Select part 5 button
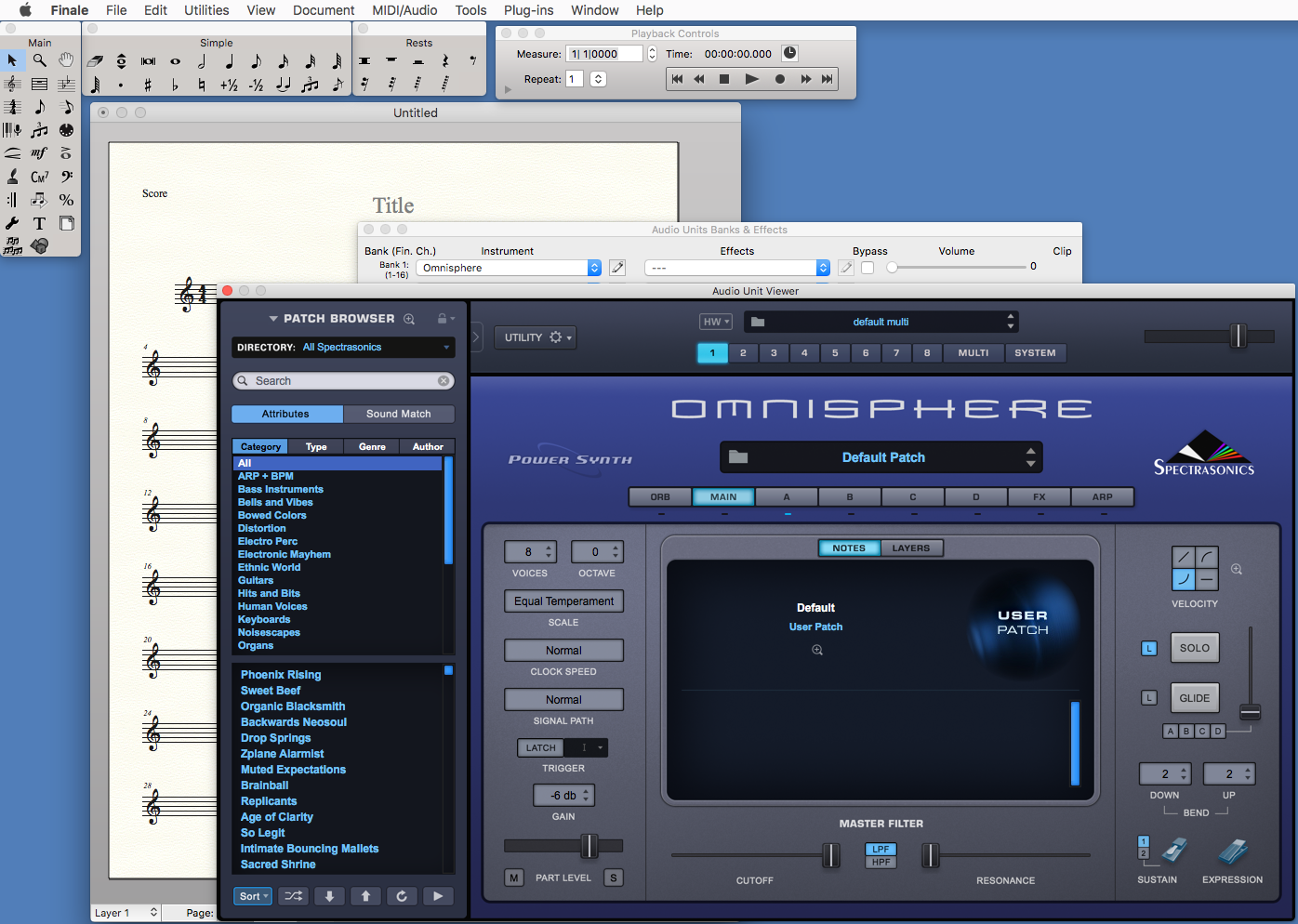 pyautogui.click(x=835, y=353)
